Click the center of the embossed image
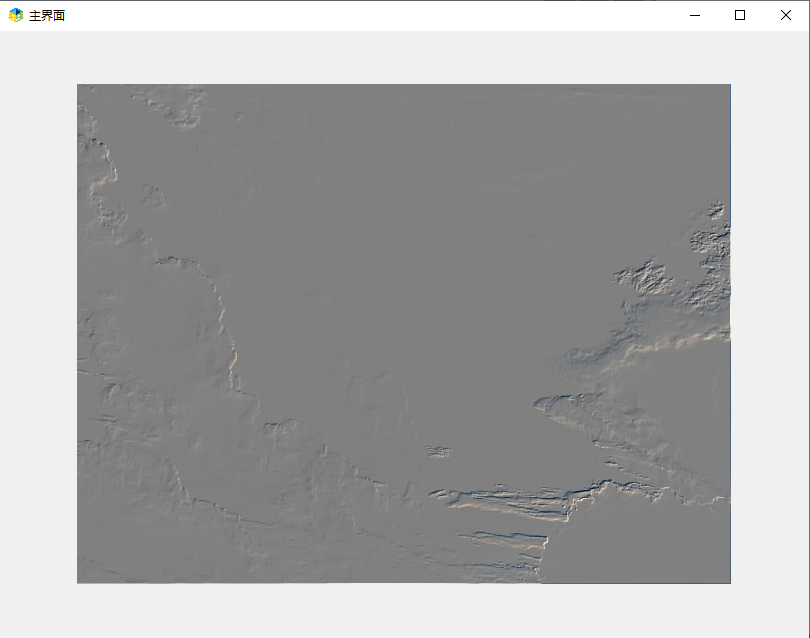Image resolution: width=810 pixels, height=638 pixels. coord(404,333)
